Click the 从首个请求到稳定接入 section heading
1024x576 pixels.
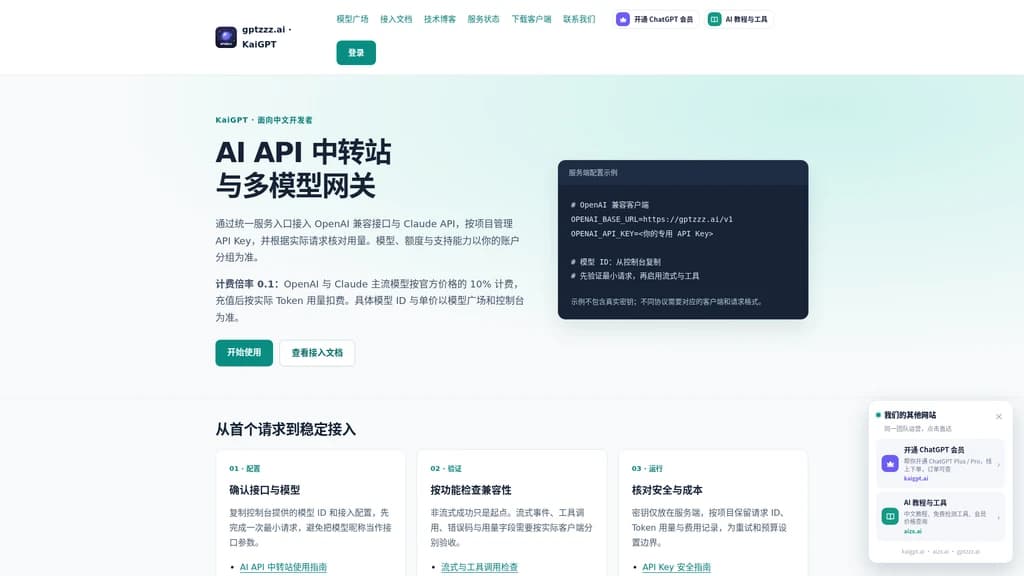[x=285, y=429]
